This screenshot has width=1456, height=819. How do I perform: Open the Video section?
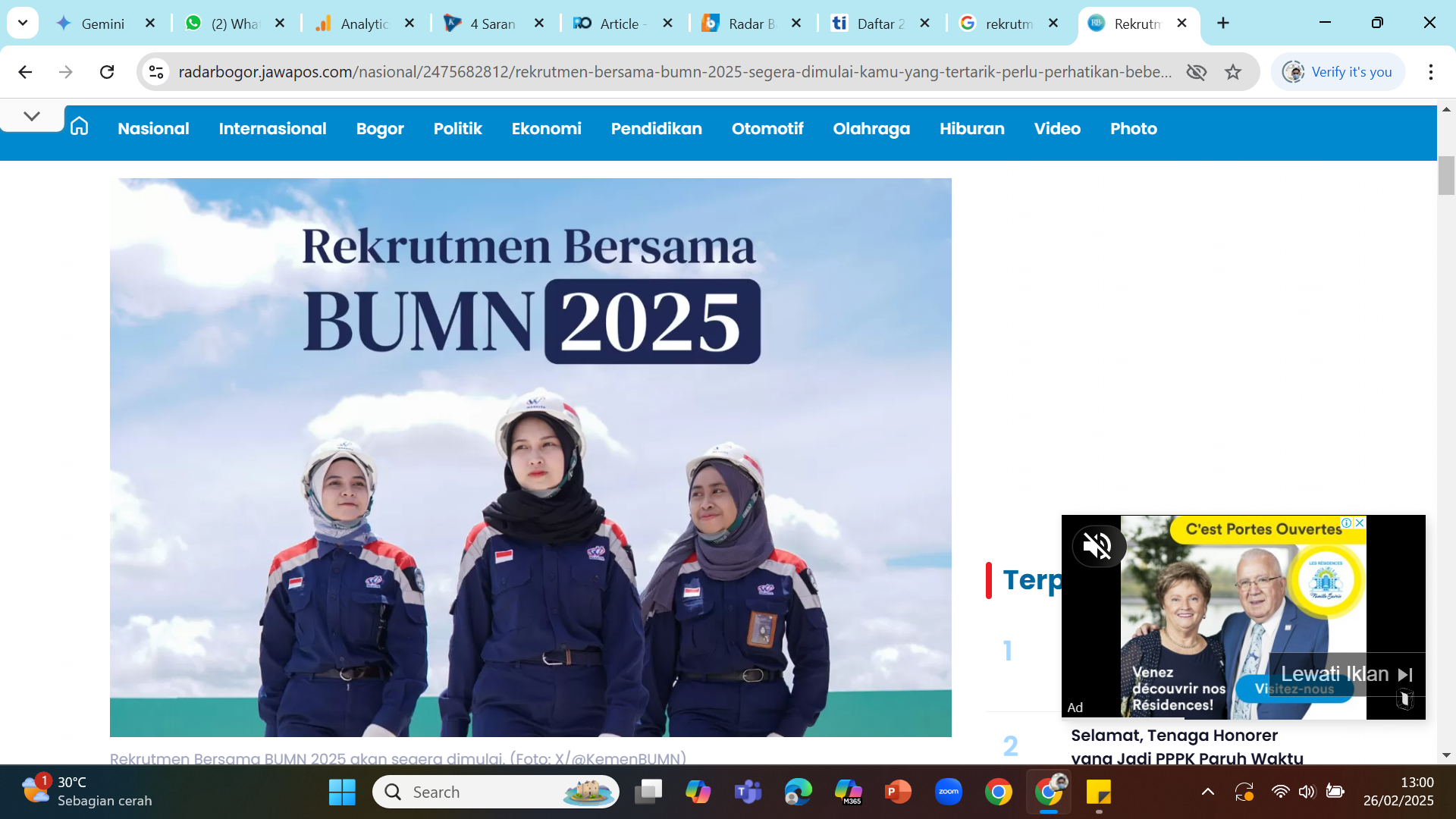(x=1057, y=129)
